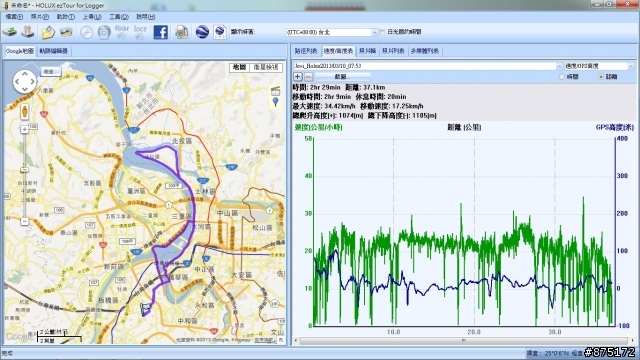Select the orange Street View pegman
Viewport: 640px width, 360px height.
24,111
